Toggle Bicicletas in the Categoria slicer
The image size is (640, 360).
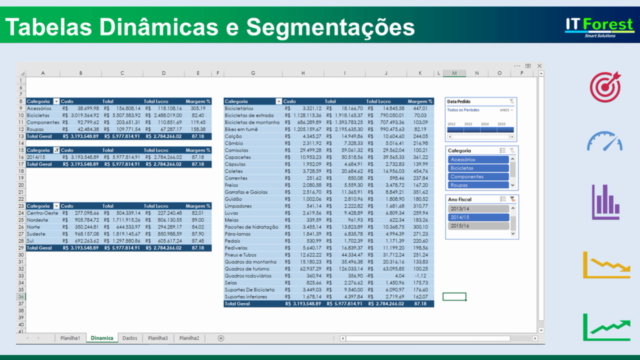[478, 168]
